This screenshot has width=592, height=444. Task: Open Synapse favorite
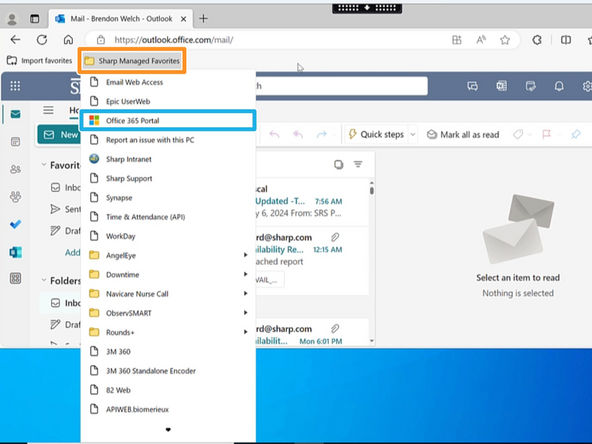[x=168, y=197]
